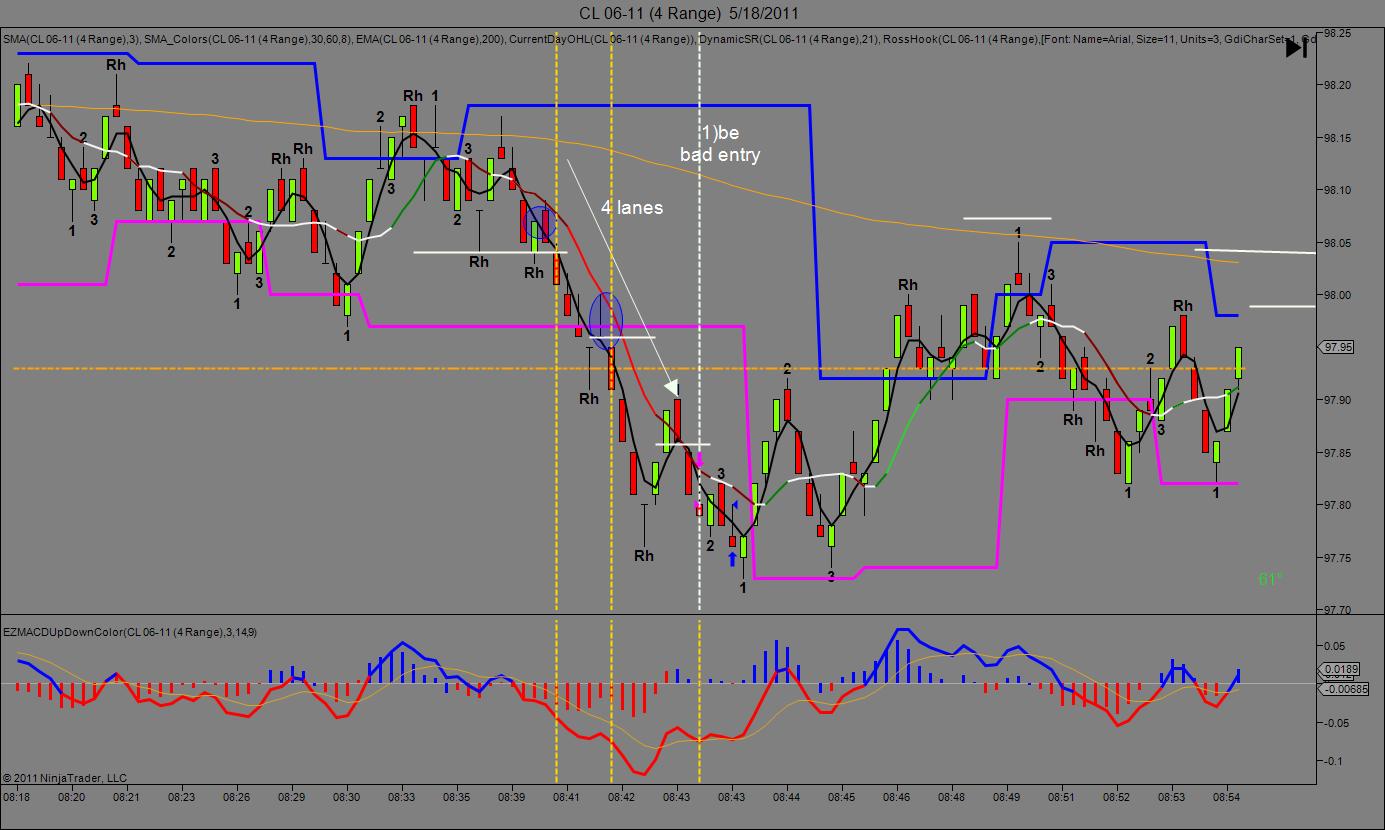Image resolution: width=1385 pixels, height=830 pixels.
Task: Click the 08:21 time axis label
Action: pos(126,798)
